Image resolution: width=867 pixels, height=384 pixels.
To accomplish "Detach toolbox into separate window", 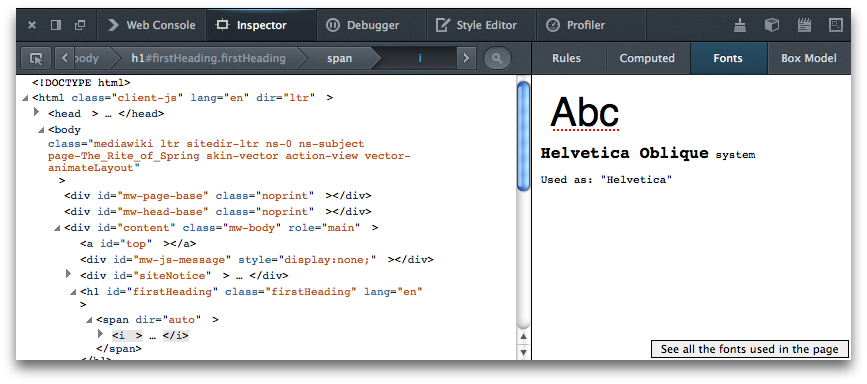I will point(80,25).
